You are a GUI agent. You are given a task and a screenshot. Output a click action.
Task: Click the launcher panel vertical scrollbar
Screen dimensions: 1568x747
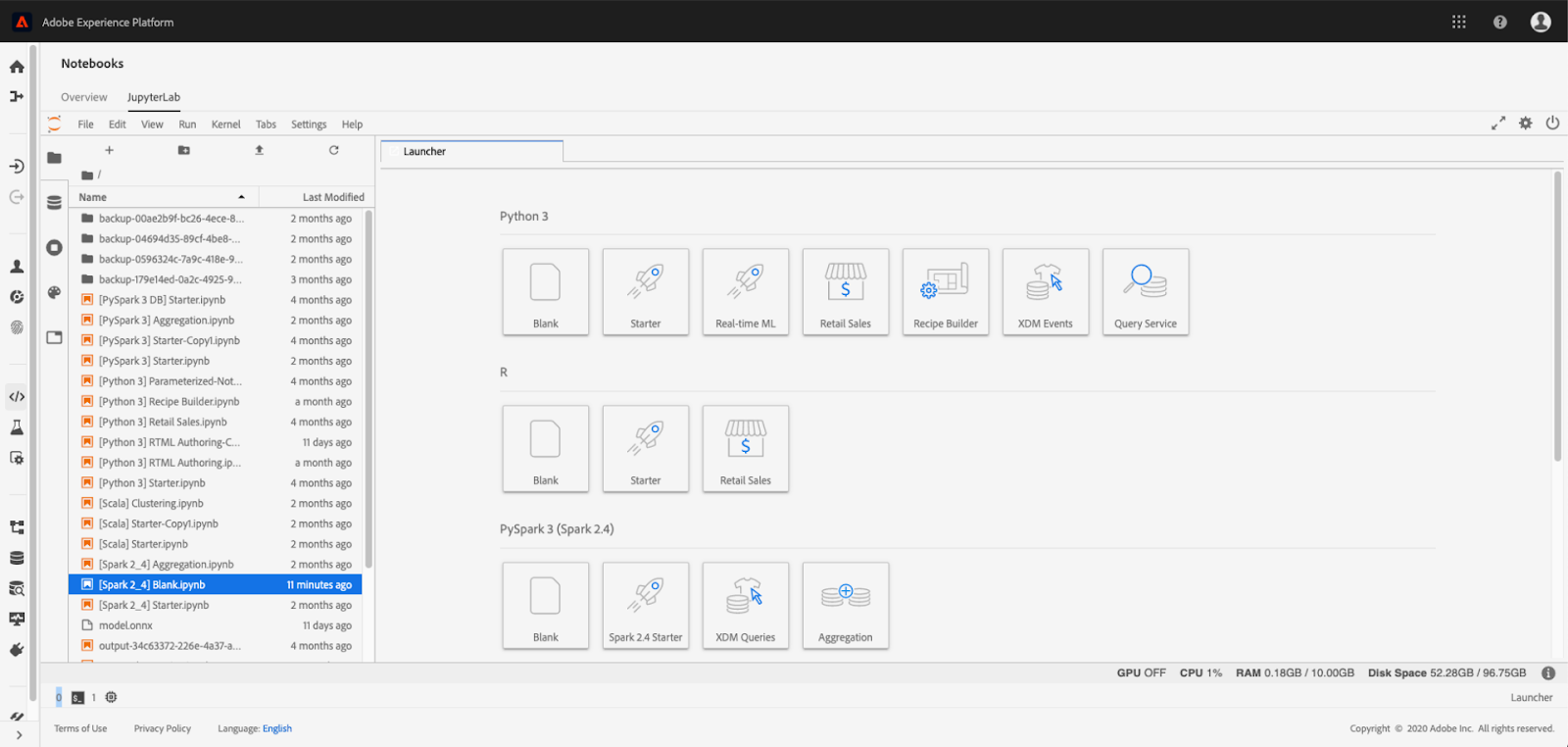(1557, 316)
